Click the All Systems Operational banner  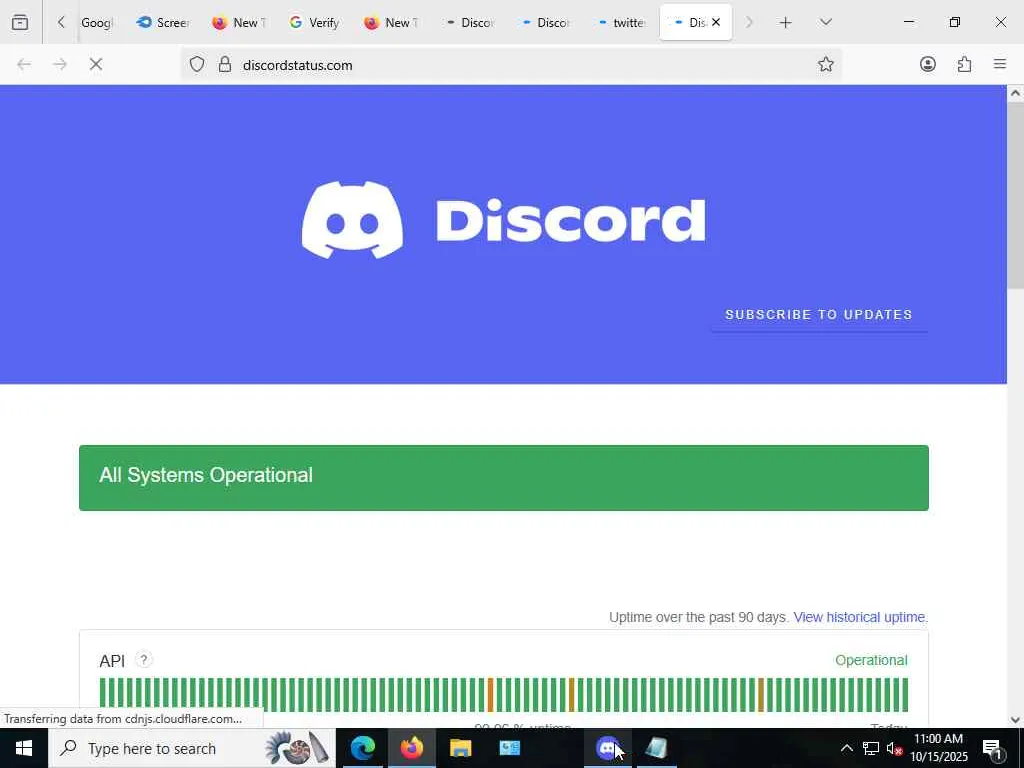[504, 477]
